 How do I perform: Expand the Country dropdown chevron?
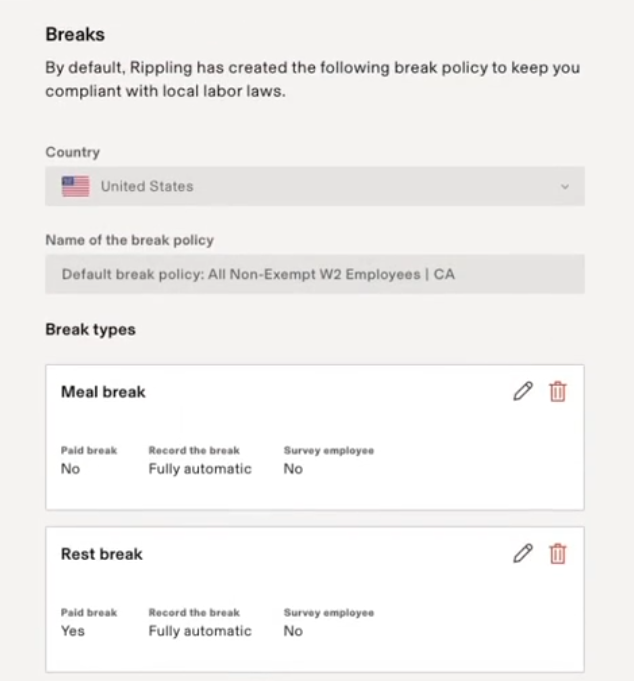pyautogui.click(x=565, y=187)
